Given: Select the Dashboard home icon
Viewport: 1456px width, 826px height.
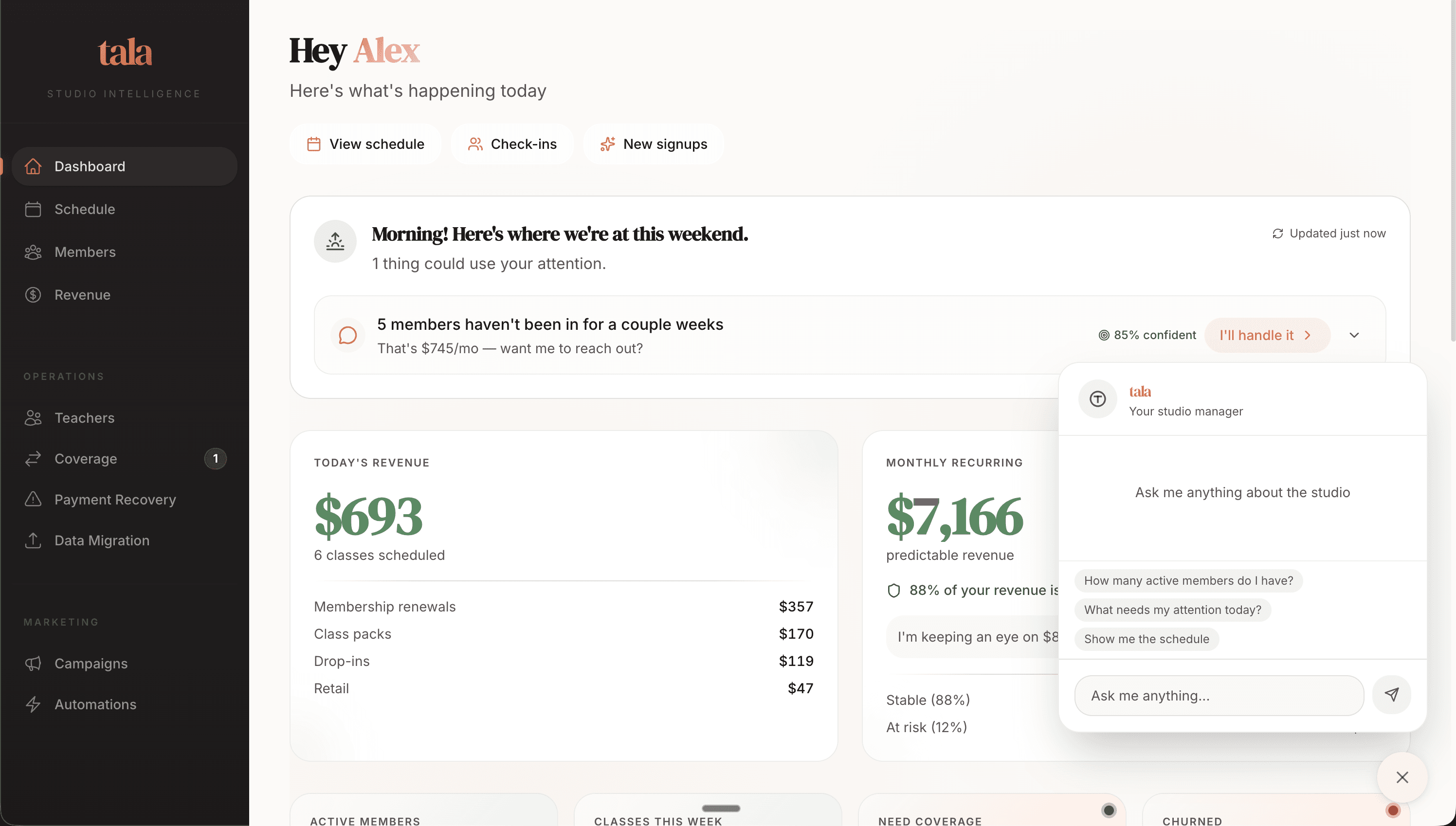Looking at the screenshot, I should [x=34, y=166].
